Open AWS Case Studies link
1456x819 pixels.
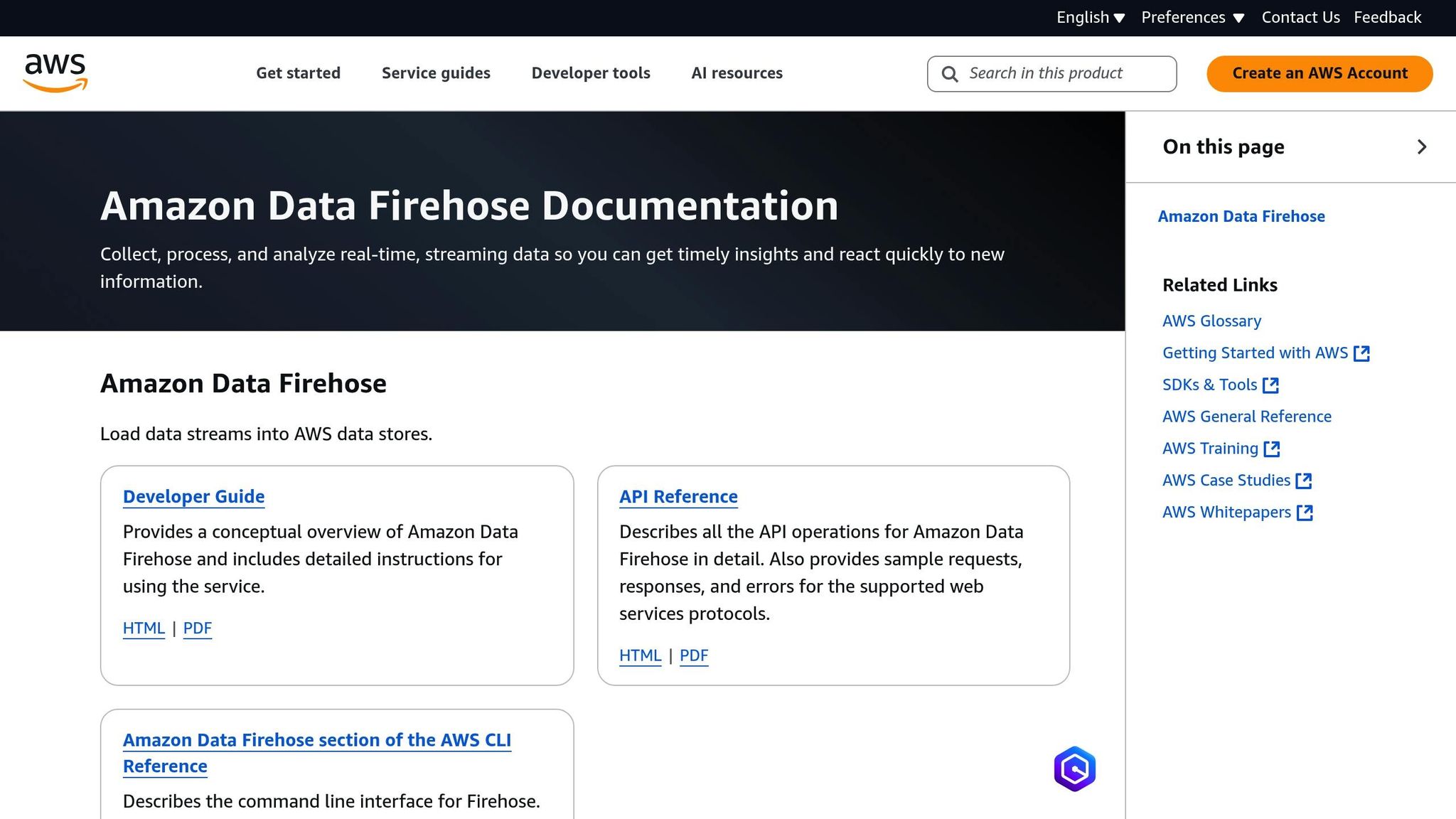(1226, 481)
